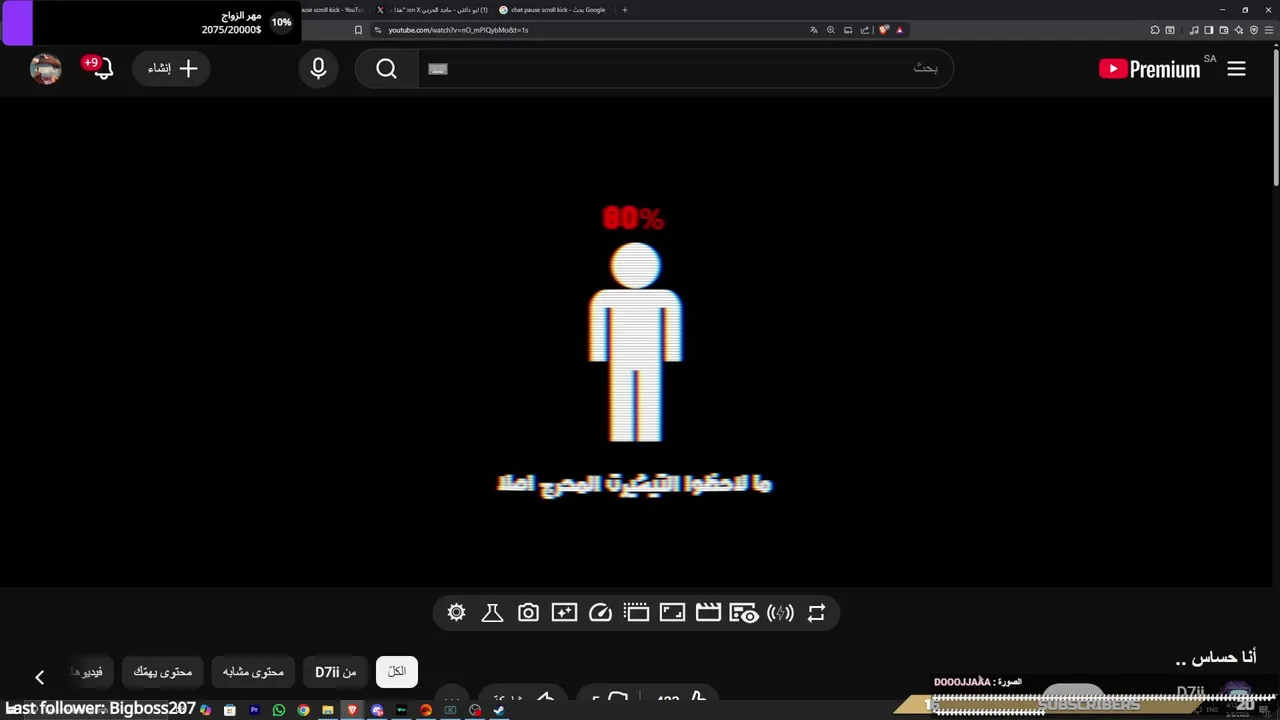
Task: Click the translate page icon in address bar
Action: coord(814,30)
